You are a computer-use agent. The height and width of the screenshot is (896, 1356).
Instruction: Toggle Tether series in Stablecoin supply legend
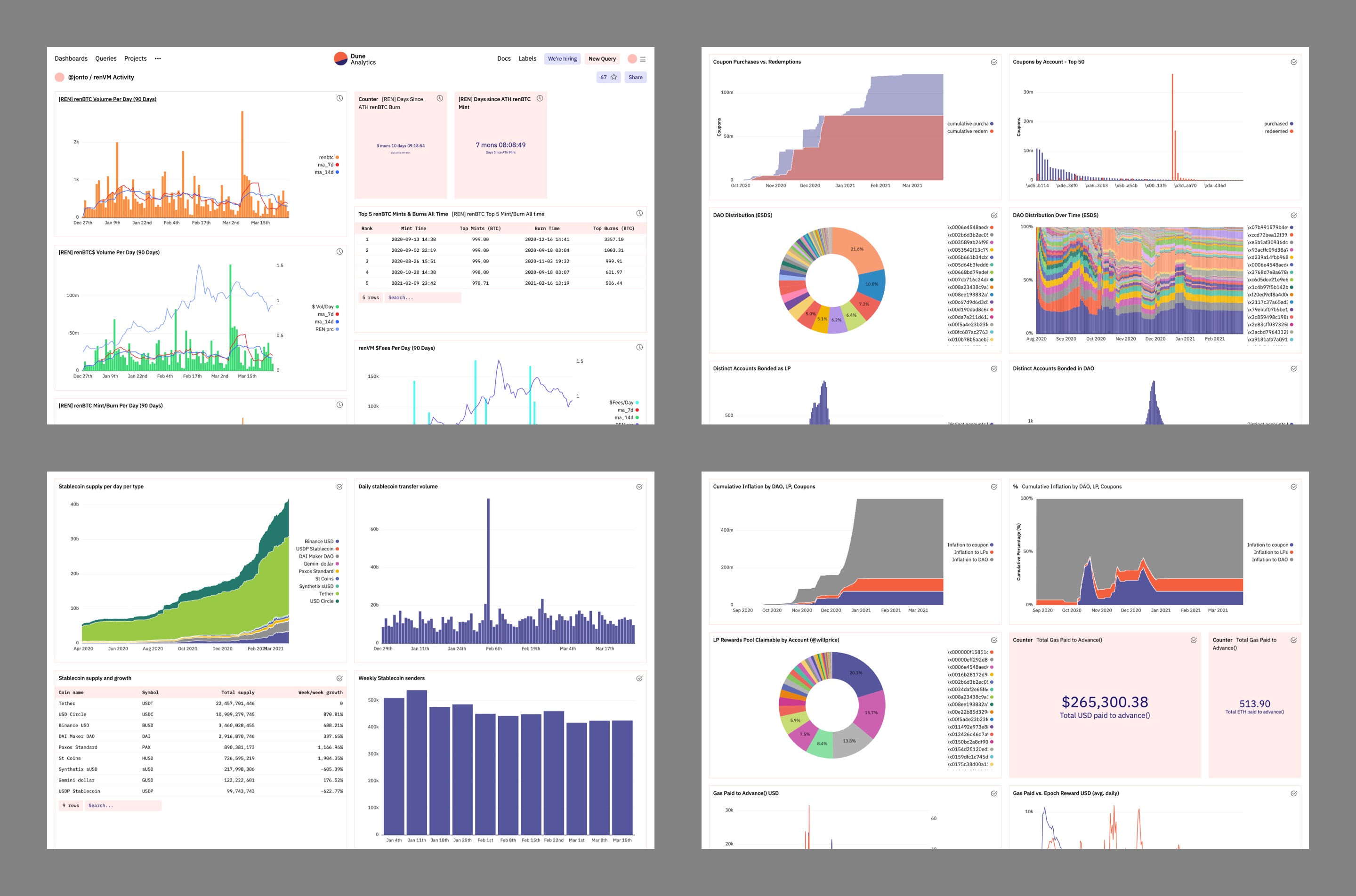329,594
